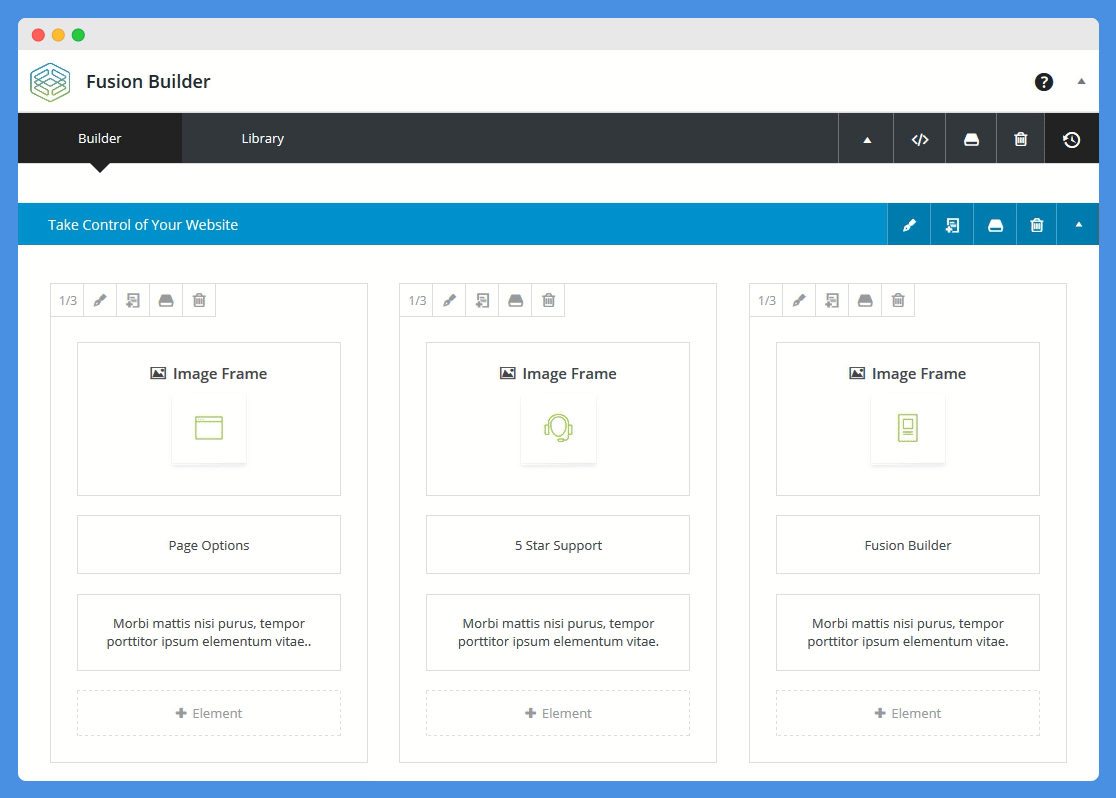Delete the entire page layout via toolbar trash
The width and height of the screenshot is (1116, 798).
[1021, 139]
